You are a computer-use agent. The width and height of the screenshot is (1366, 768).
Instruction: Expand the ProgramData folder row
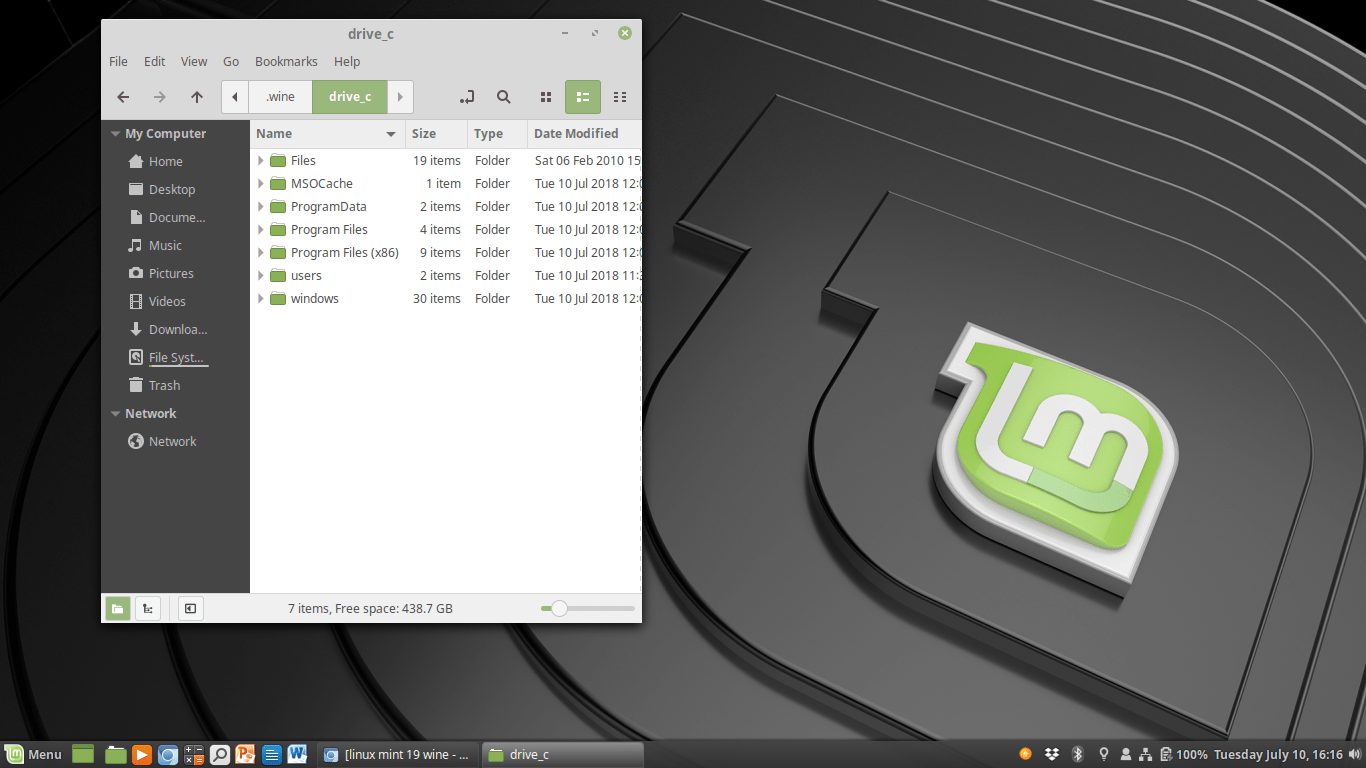[261, 206]
